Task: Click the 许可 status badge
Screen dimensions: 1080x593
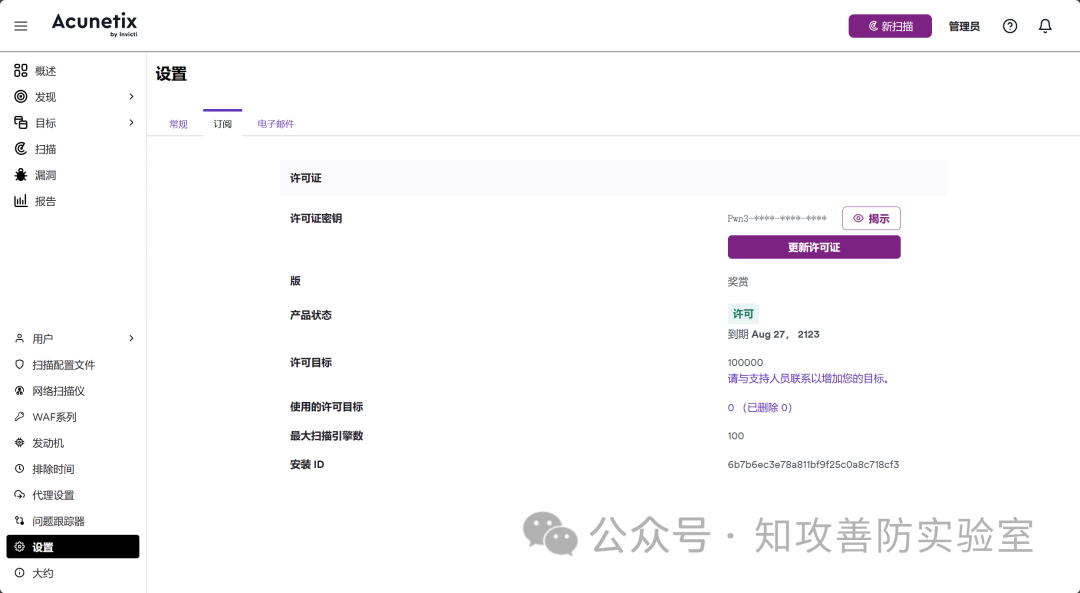Action: click(x=743, y=314)
